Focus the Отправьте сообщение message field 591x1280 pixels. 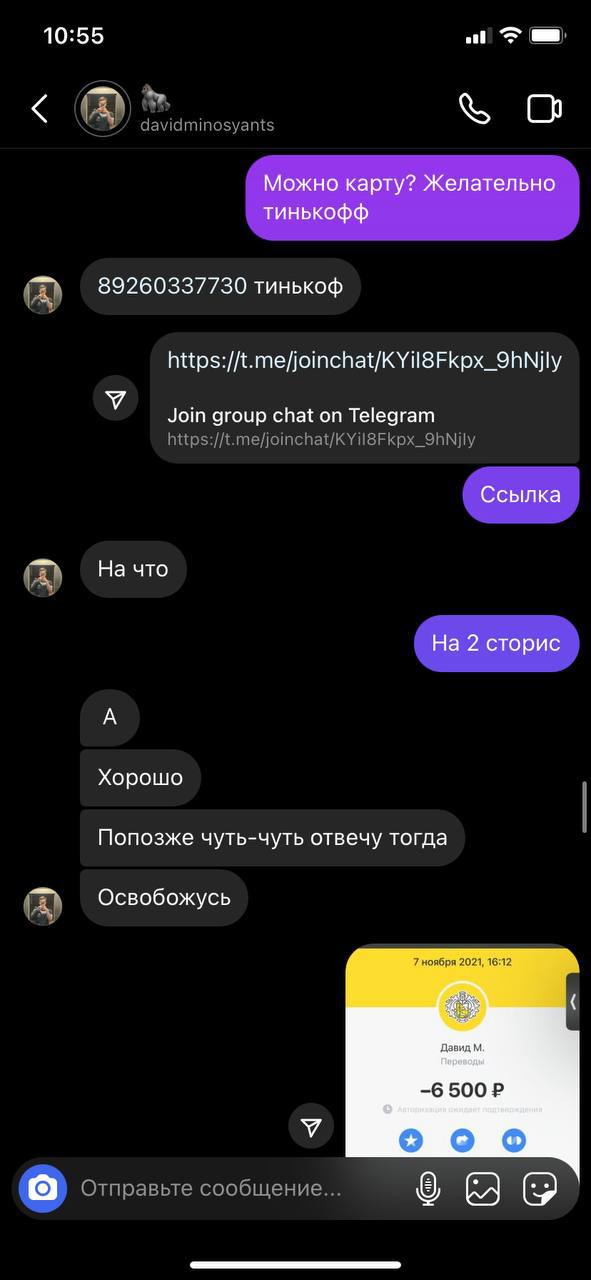[240, 1188]
